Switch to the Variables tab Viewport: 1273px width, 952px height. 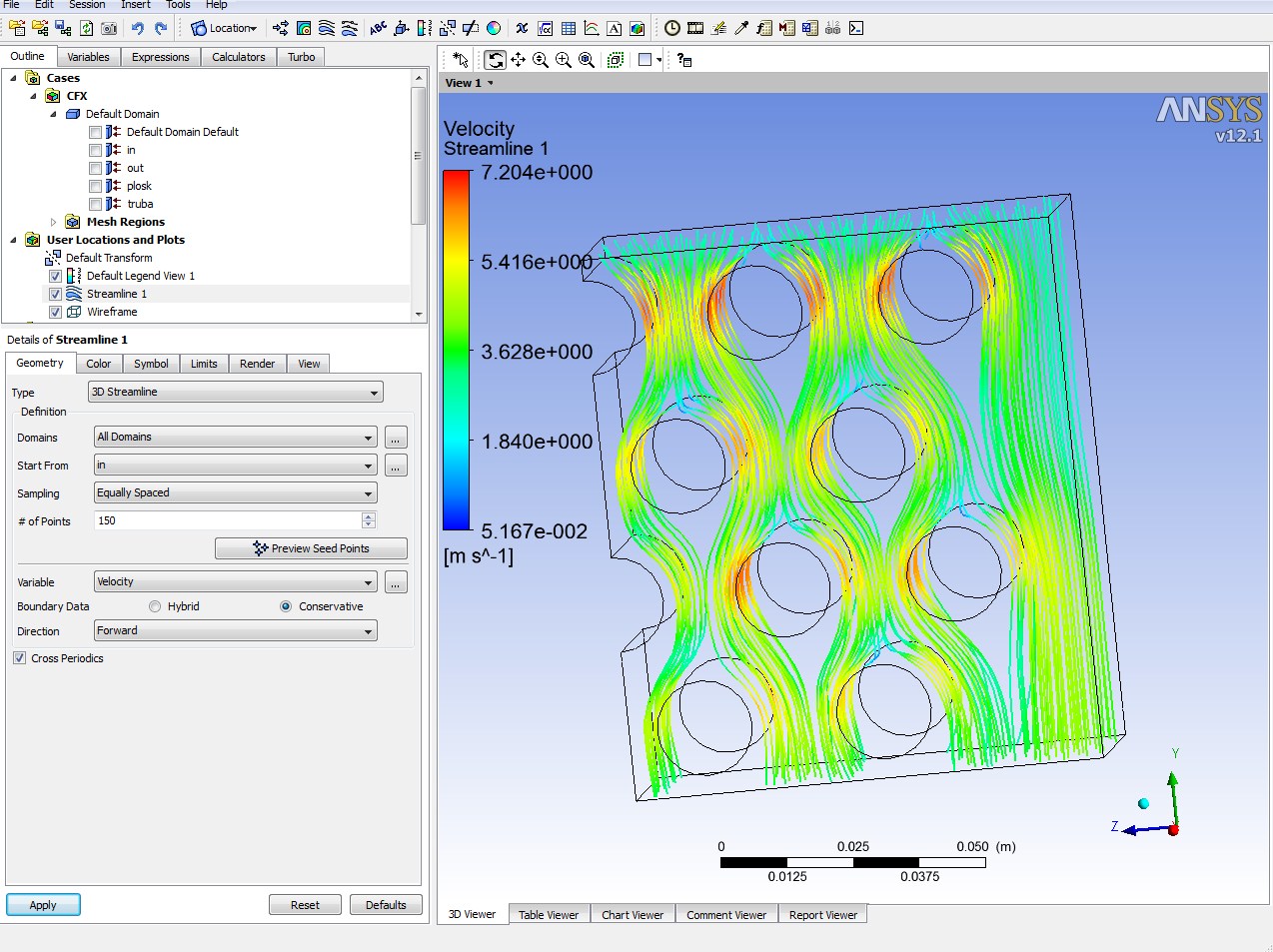88,57
